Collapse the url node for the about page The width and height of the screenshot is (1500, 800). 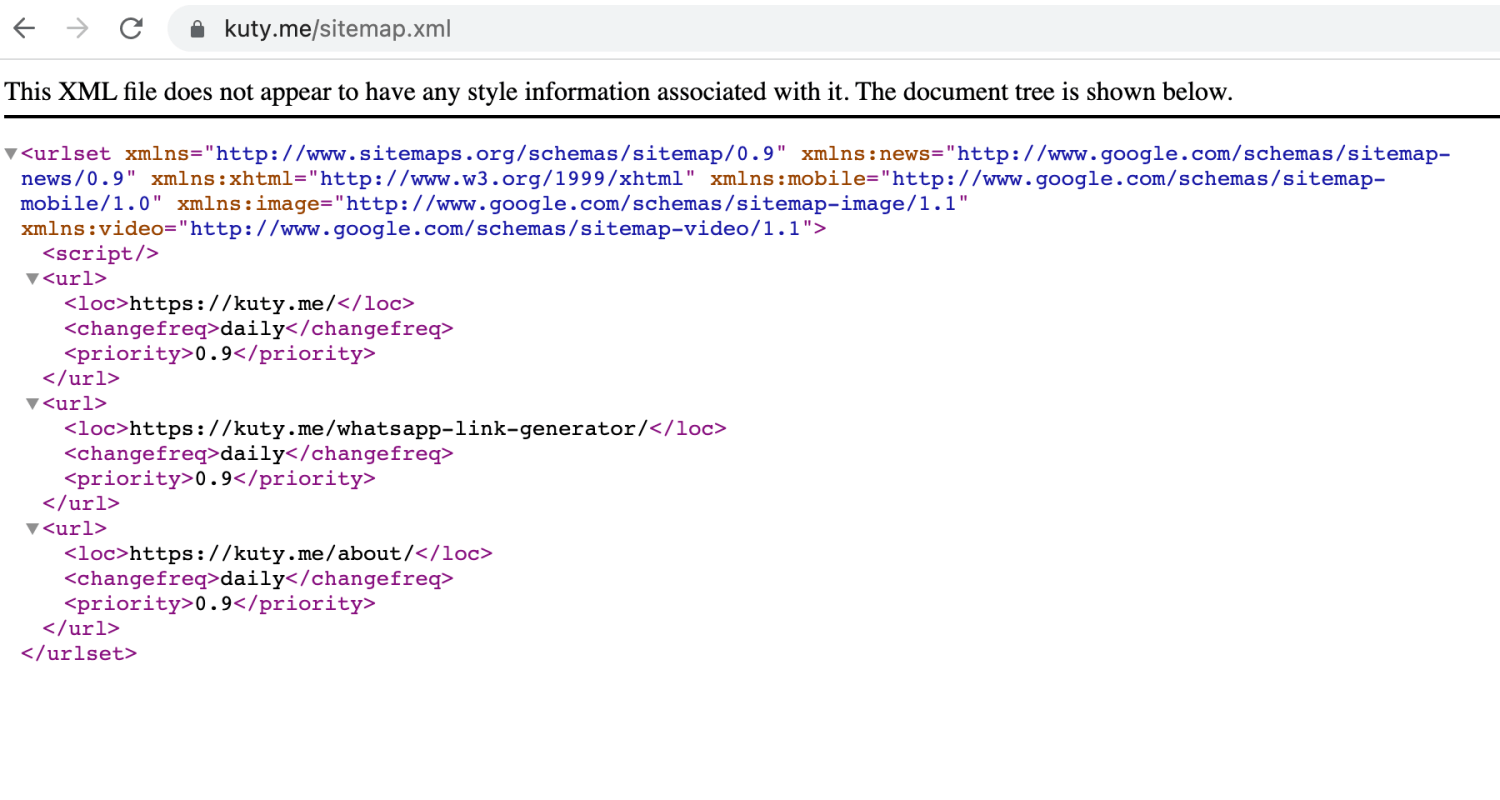[33, 529]
